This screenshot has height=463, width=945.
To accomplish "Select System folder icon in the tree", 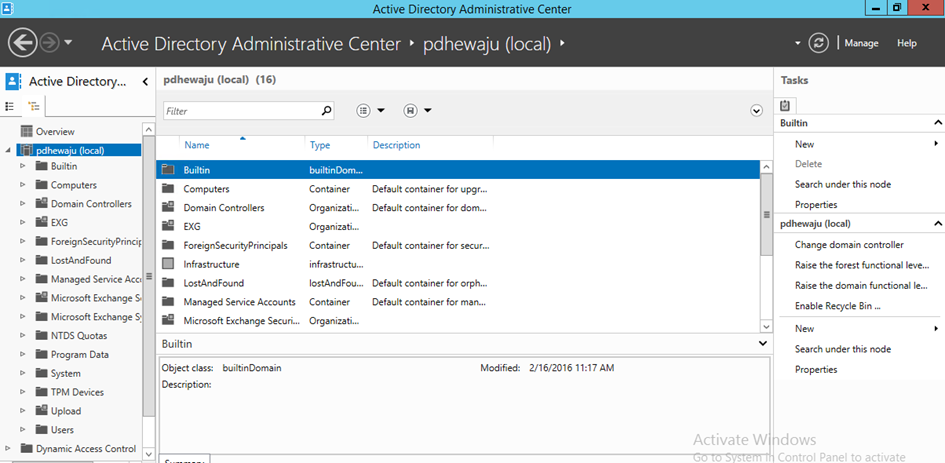I will (42, 373).
